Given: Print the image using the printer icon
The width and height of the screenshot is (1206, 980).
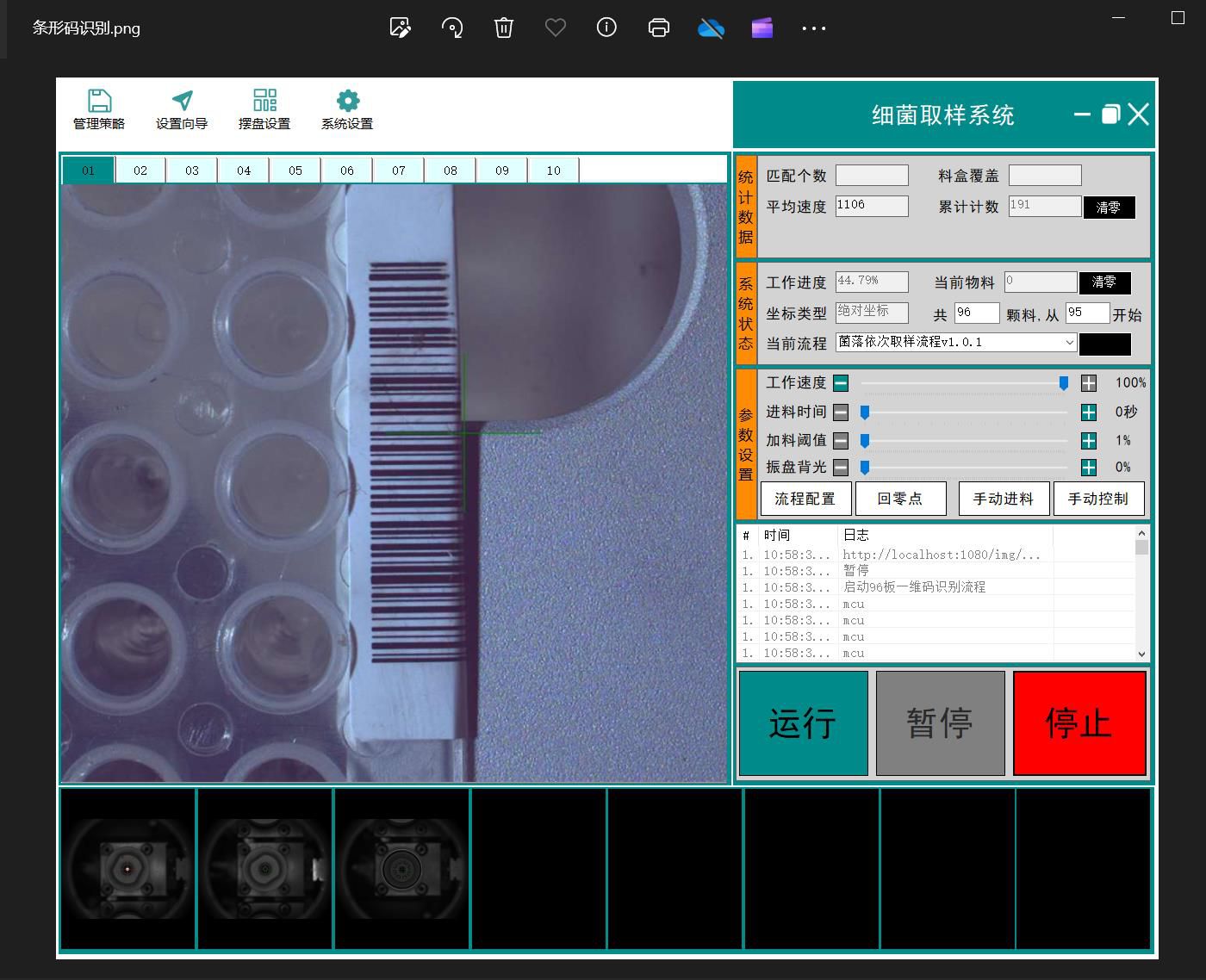Looking at the screenshot, I should (659, 28).
